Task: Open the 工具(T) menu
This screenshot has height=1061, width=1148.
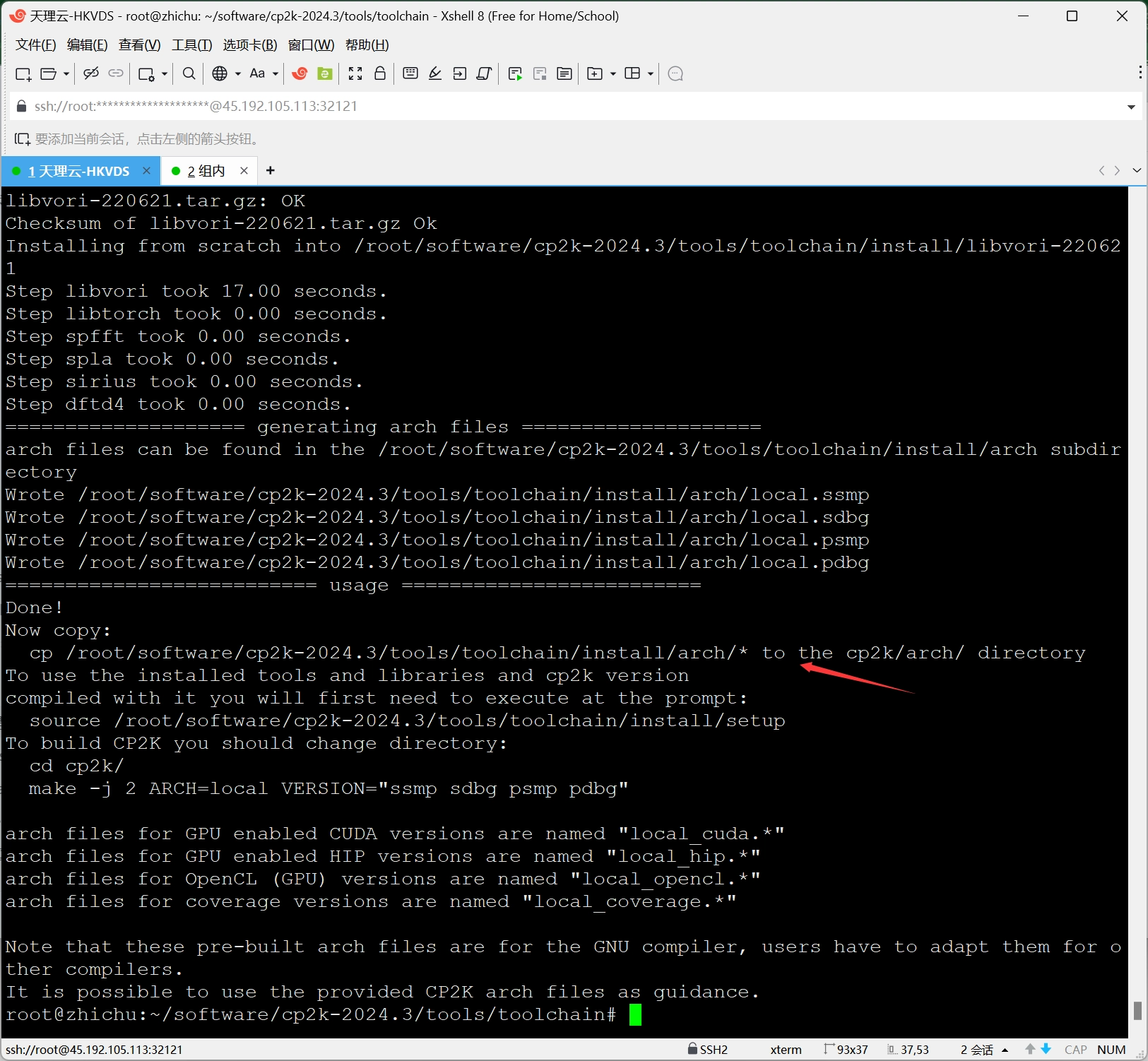Action: 192,45
